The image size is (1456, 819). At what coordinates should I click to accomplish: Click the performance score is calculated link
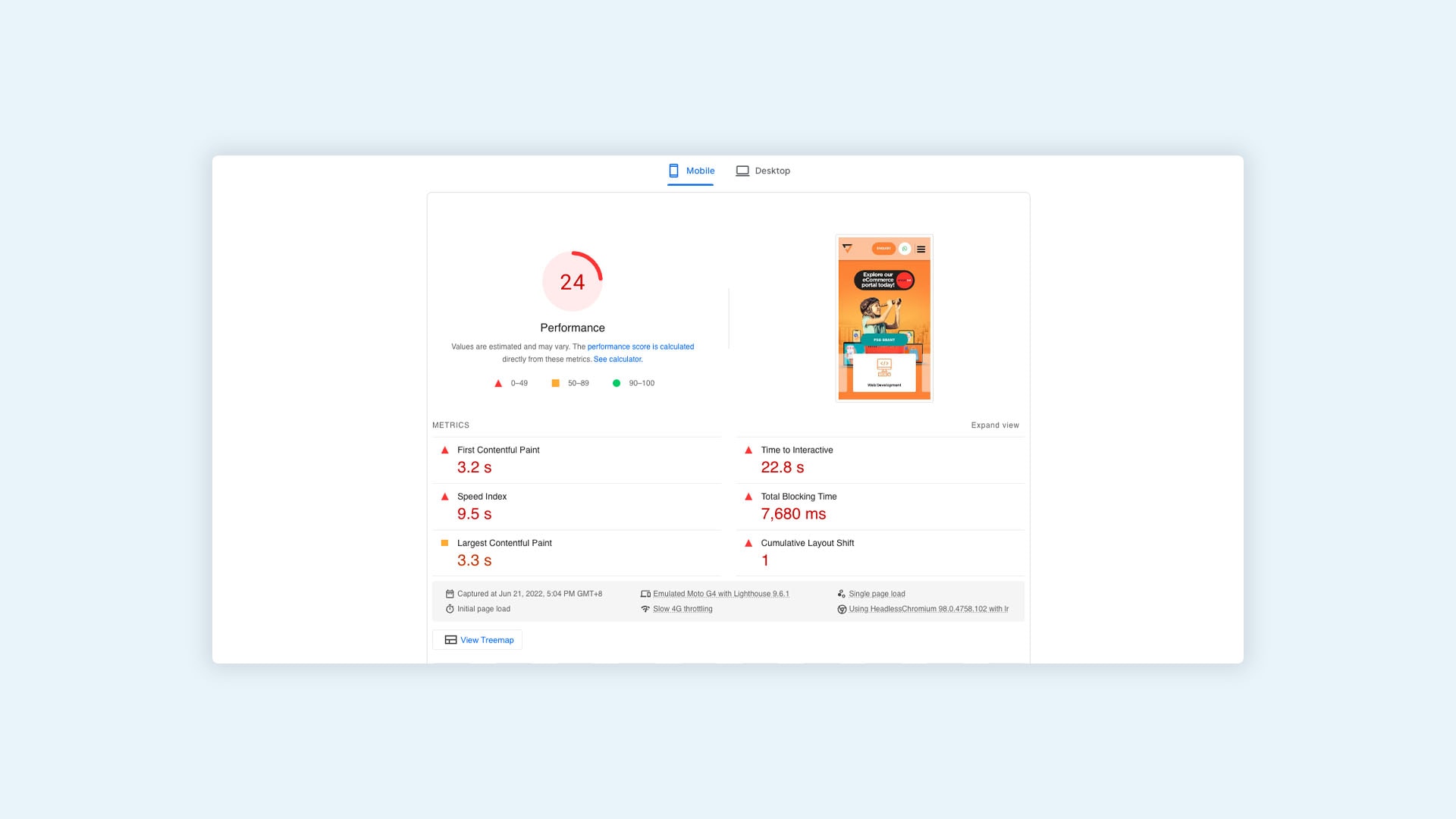pyautogui.click(x=640, y=346)
